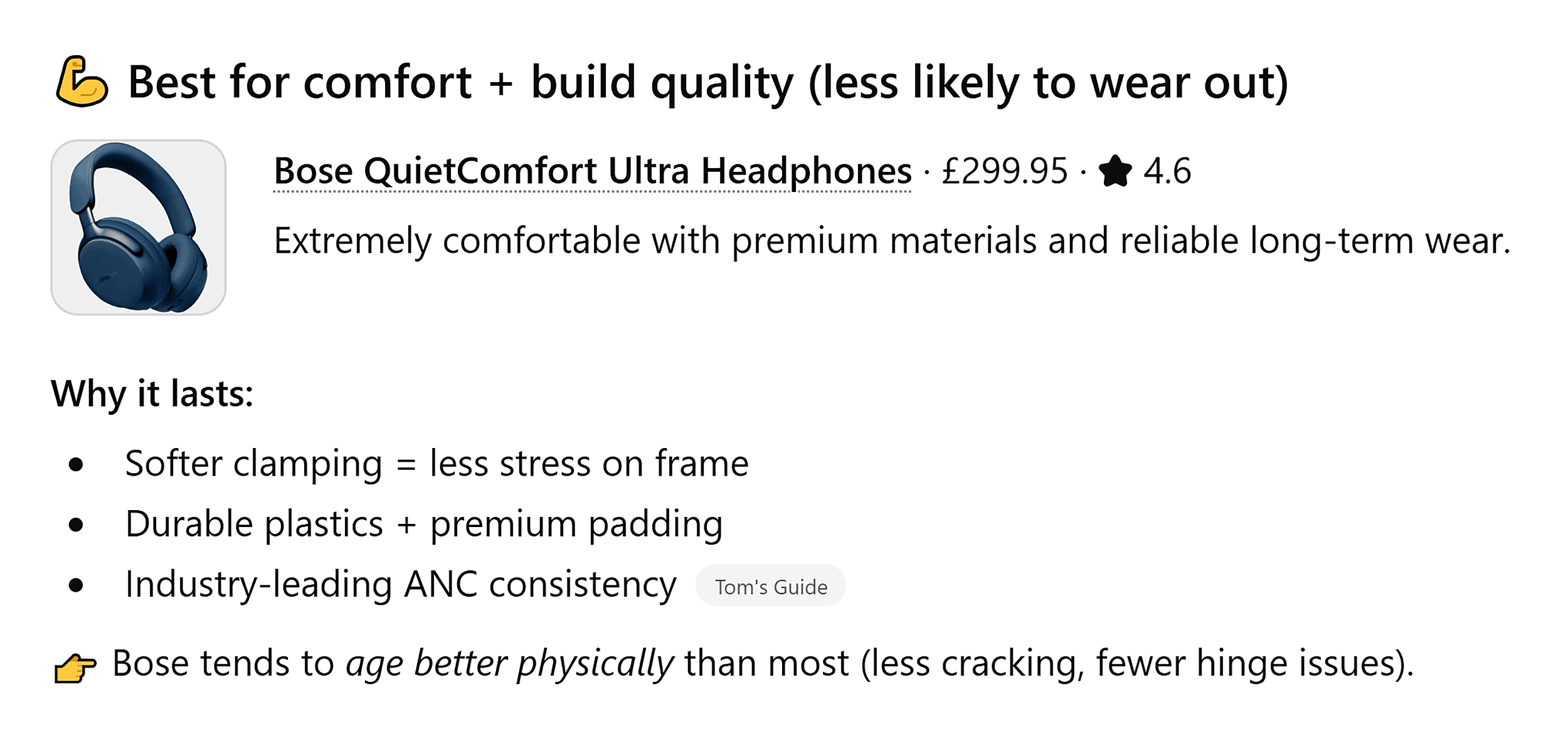The image size is (1568, 736).
Task: Open the Tom's Guide source citation
Action: pyautogui.click(x=771, y=586)
